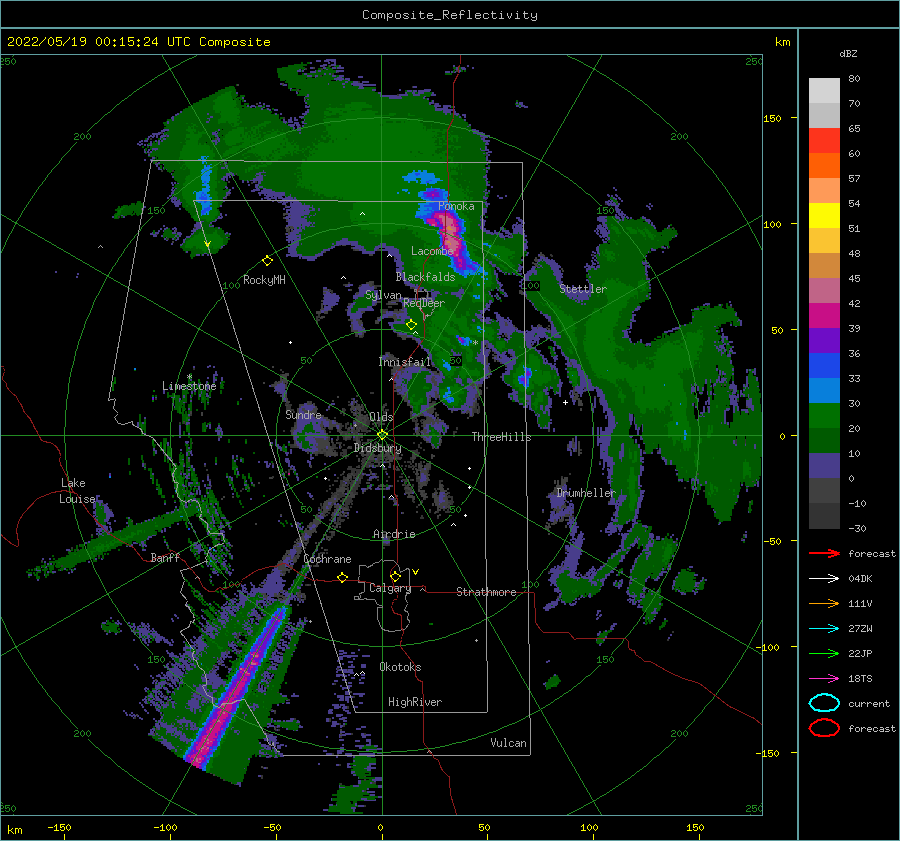Click the red forecast arrow in legend

(x=824, y=553)
